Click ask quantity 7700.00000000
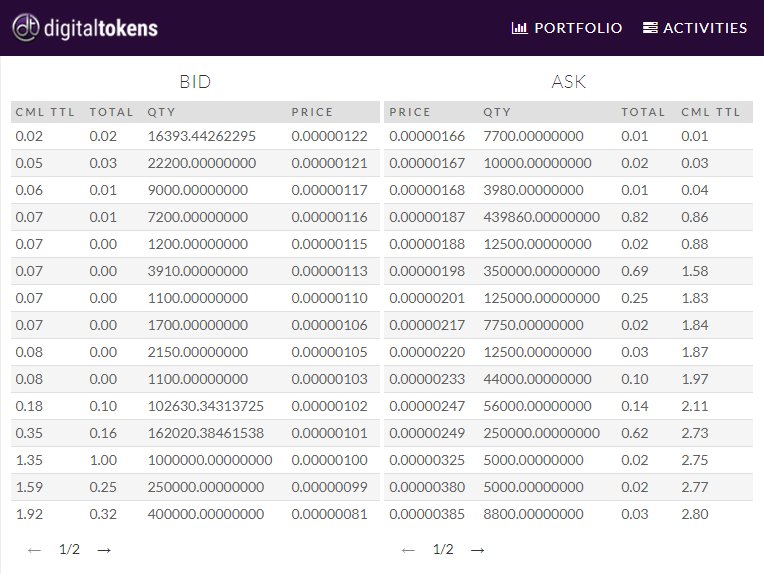 click(x=533, y=136)
